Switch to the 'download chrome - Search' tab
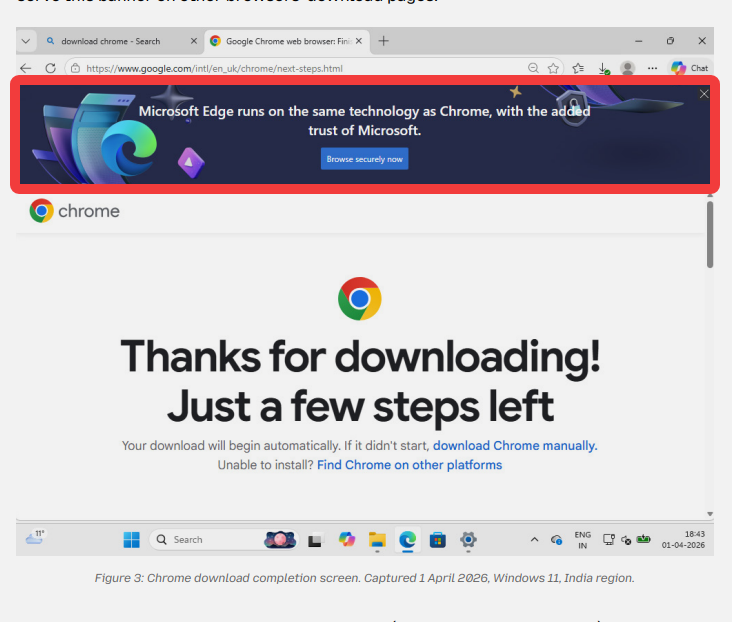 coord(111,41)
